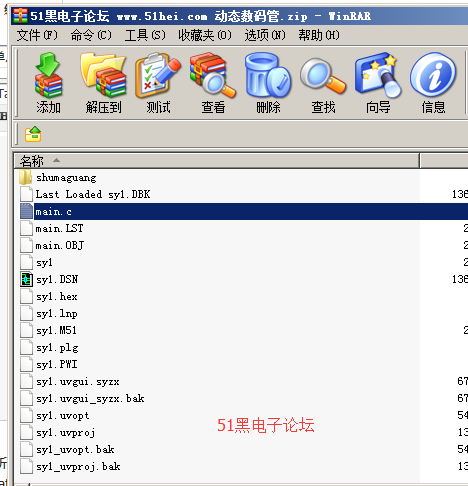Image resolution: width=468 pixels, height=486 pixels.
Task: Click the main.OBJ file icon
Action: [x=26, y=245]
